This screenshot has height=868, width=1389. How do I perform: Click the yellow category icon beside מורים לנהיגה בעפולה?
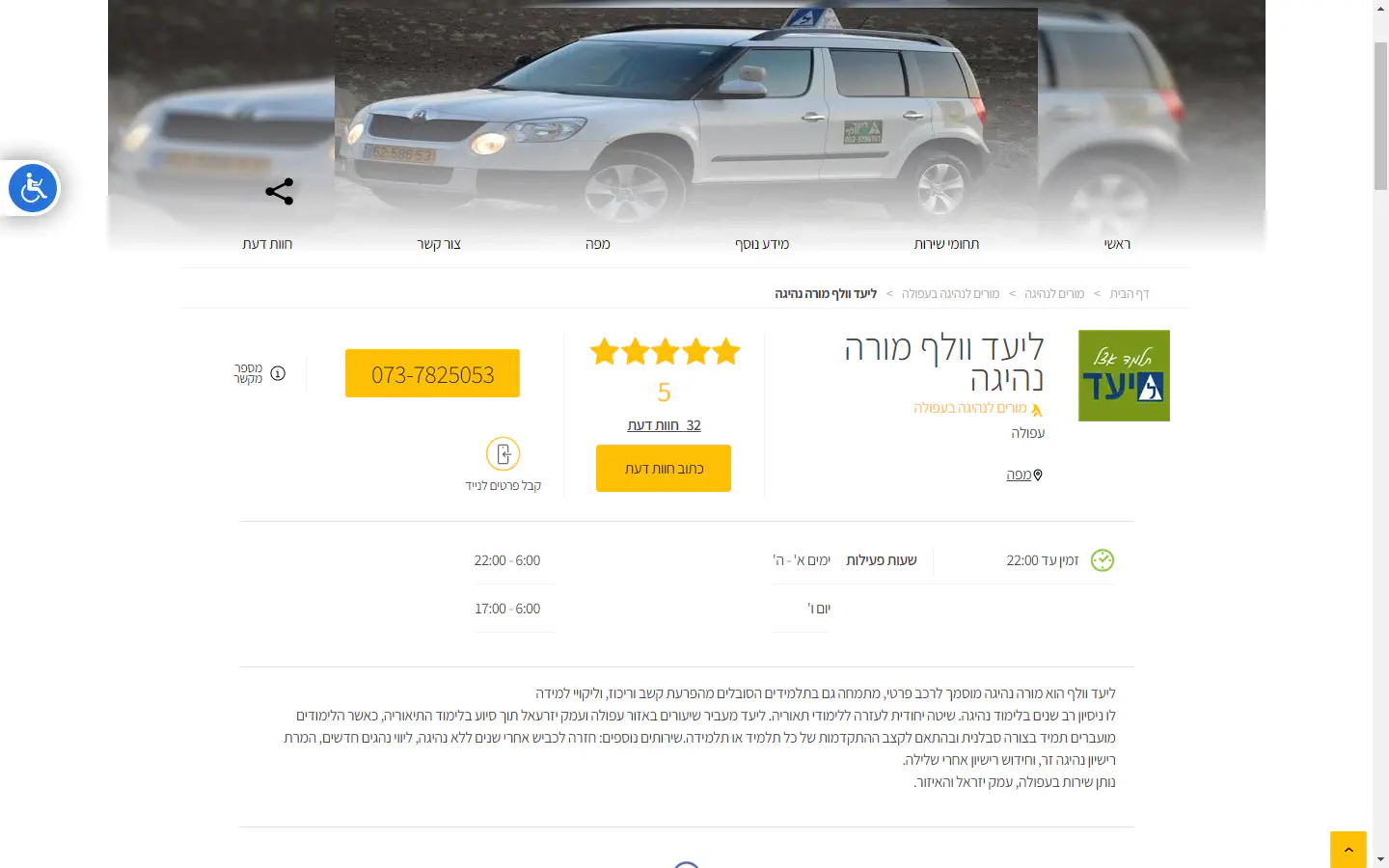[1037, 410]
